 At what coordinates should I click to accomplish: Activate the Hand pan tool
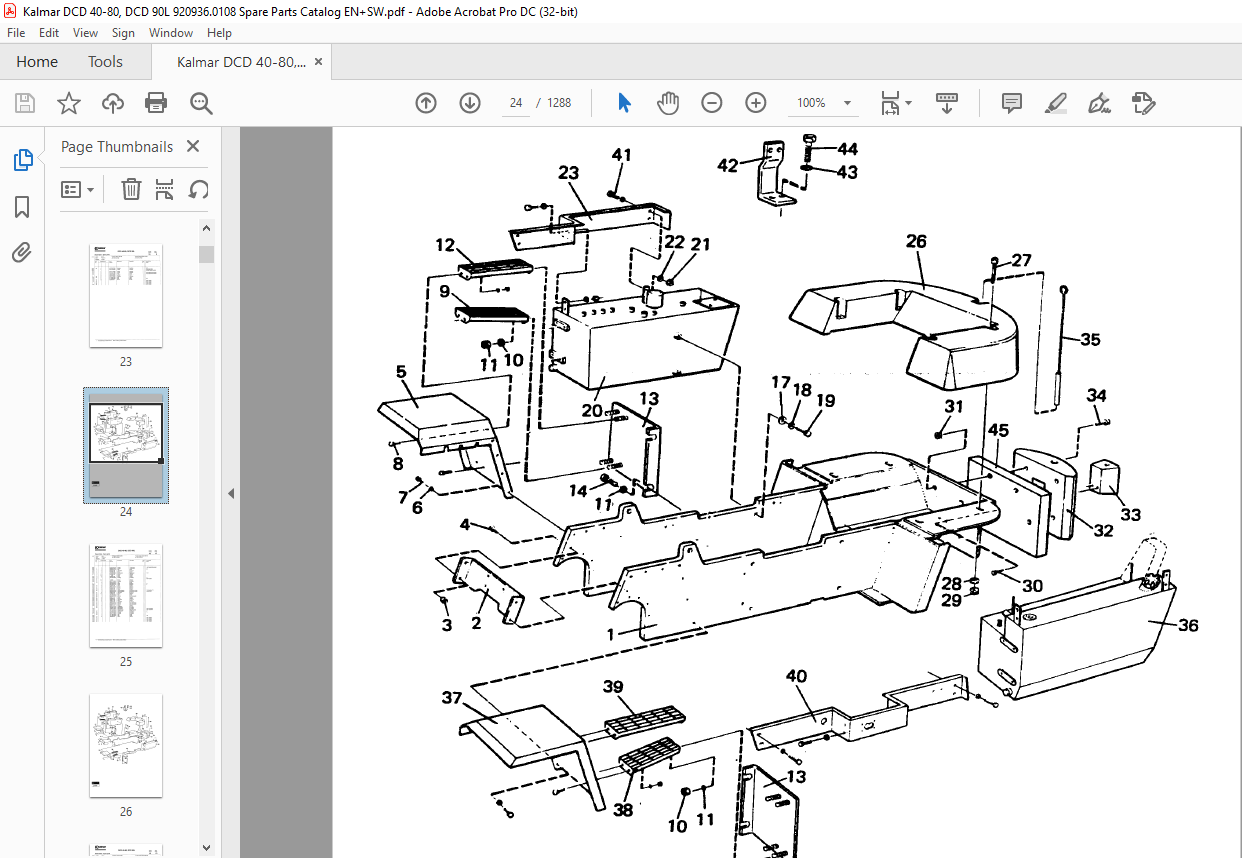668,103
